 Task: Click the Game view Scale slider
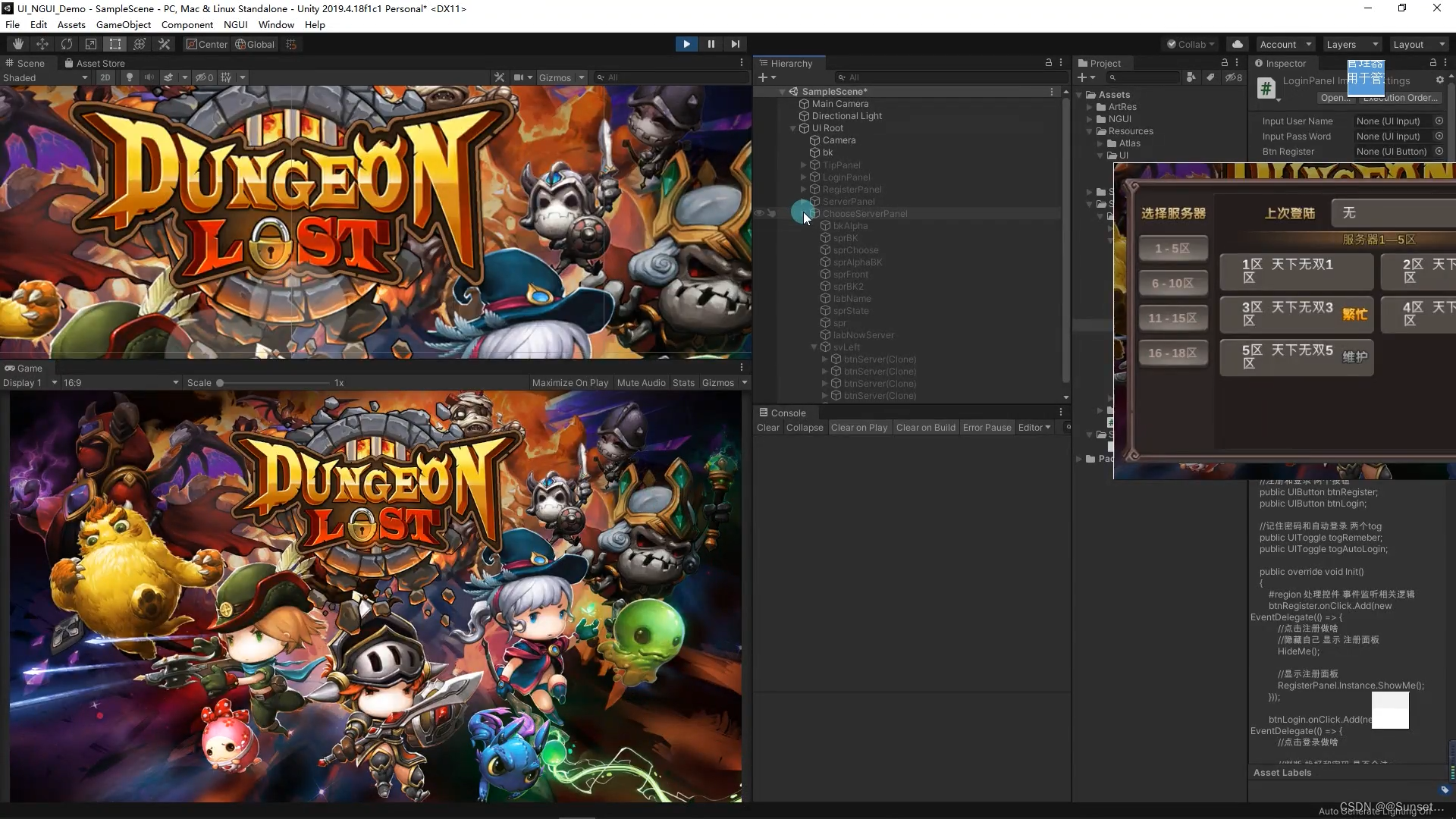[x=220, y=383]
